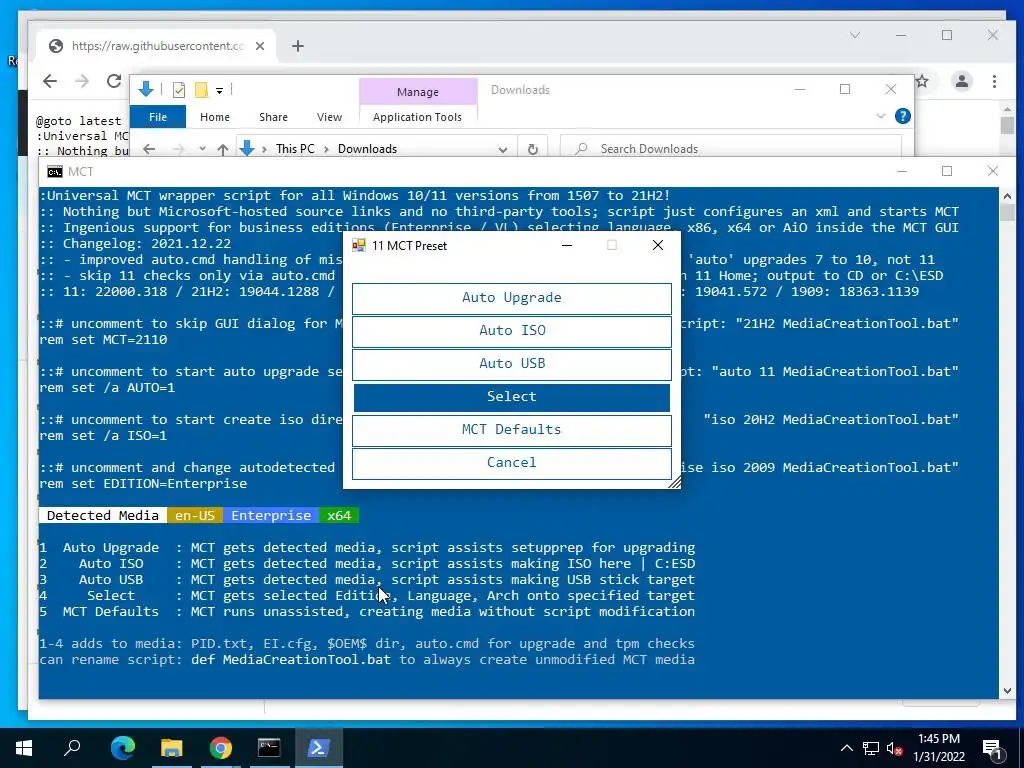
Task: Choose the MCT Defaults preset
Action: pos(511,430)
